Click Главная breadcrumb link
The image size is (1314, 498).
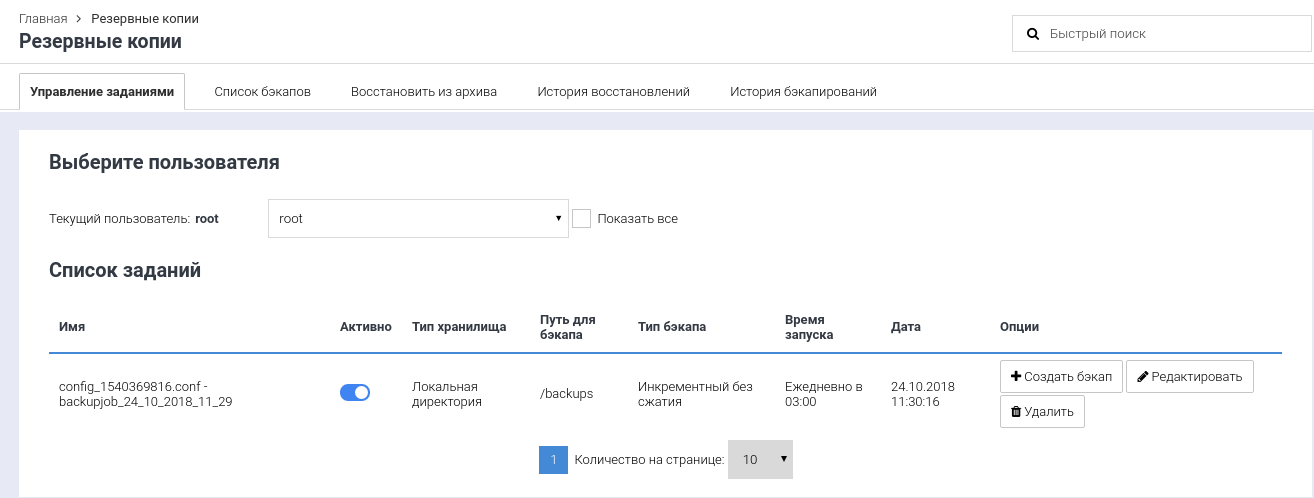pos(43,18)
